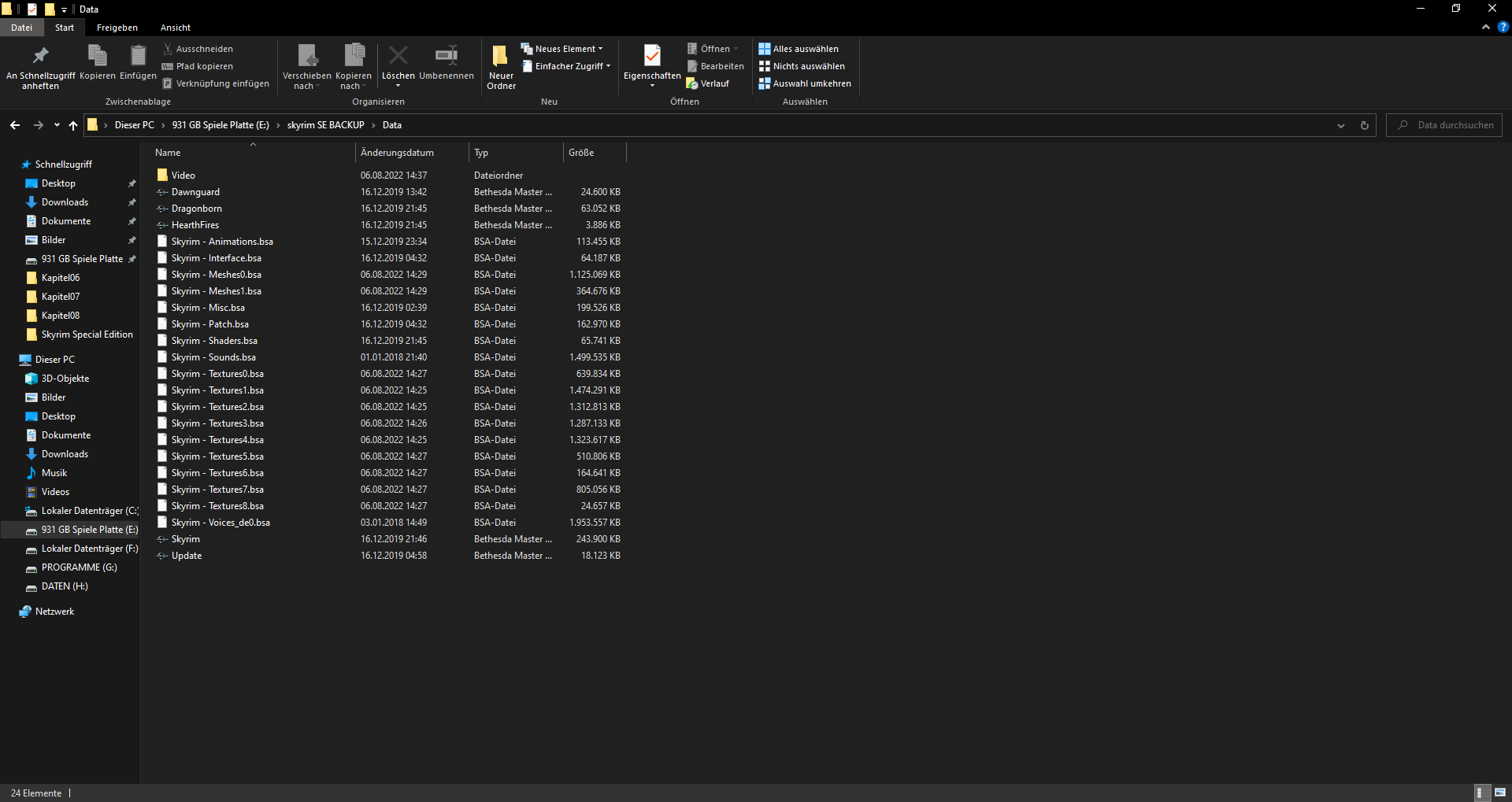The height and width of the screenshot is (802, 1512).
Task: Click Alles auswählen in the ribbon
Action: pos(799,49)
